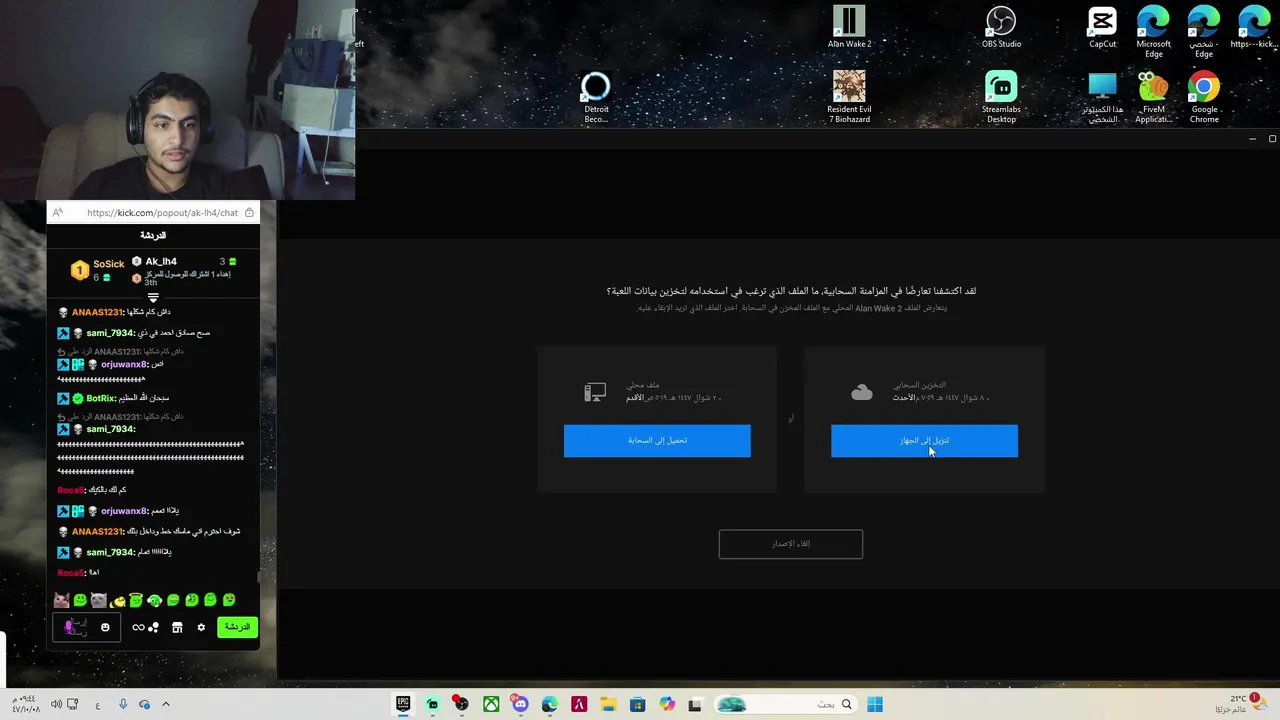Open the Alan Wake 2 desktop shortcut
1280x720 pixels.
click(x=849, y=27)
